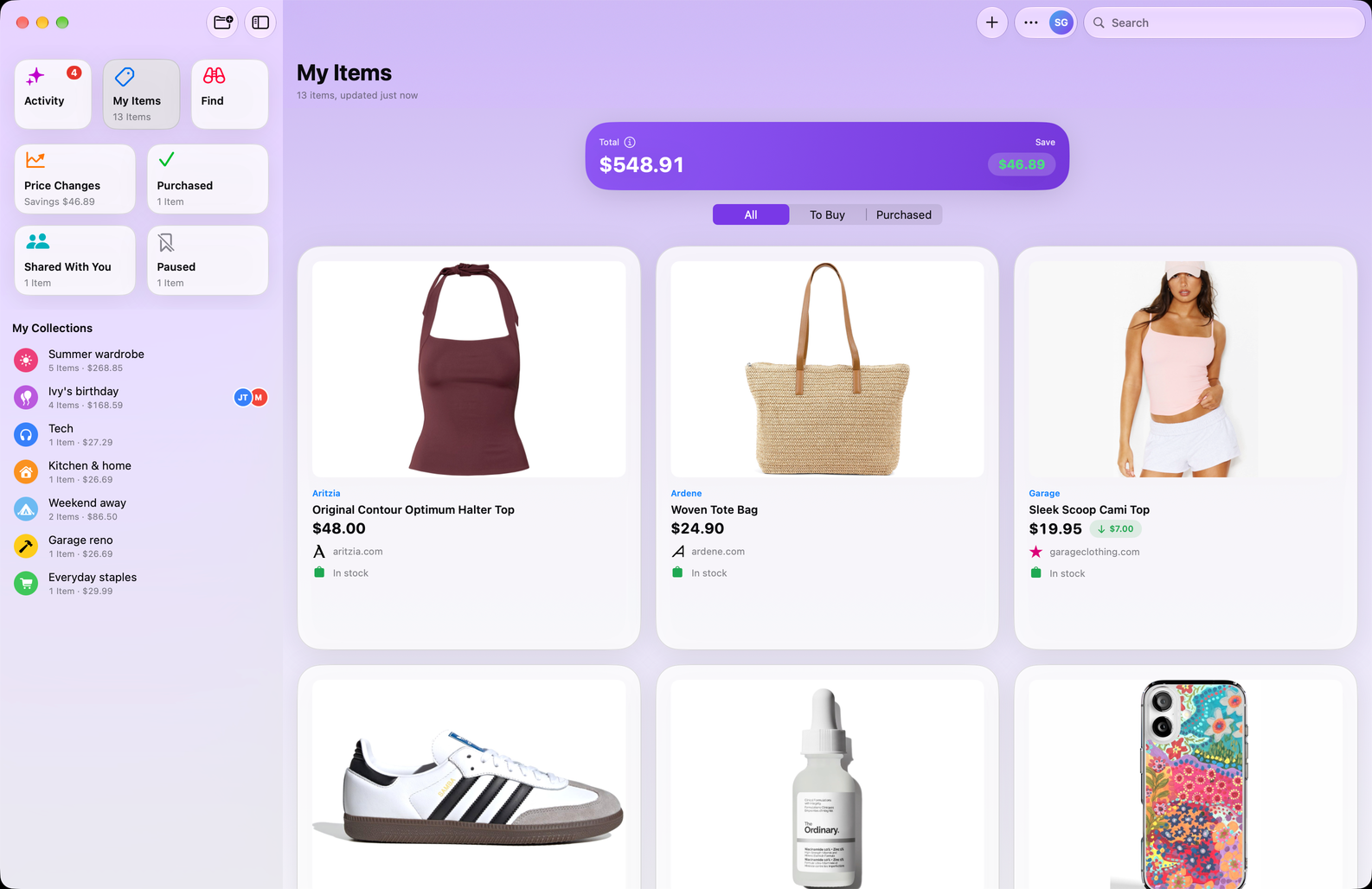Open the Woven Tote Bag product image
This screenshot has height=889, width=1372.
(x=827, y=369)
